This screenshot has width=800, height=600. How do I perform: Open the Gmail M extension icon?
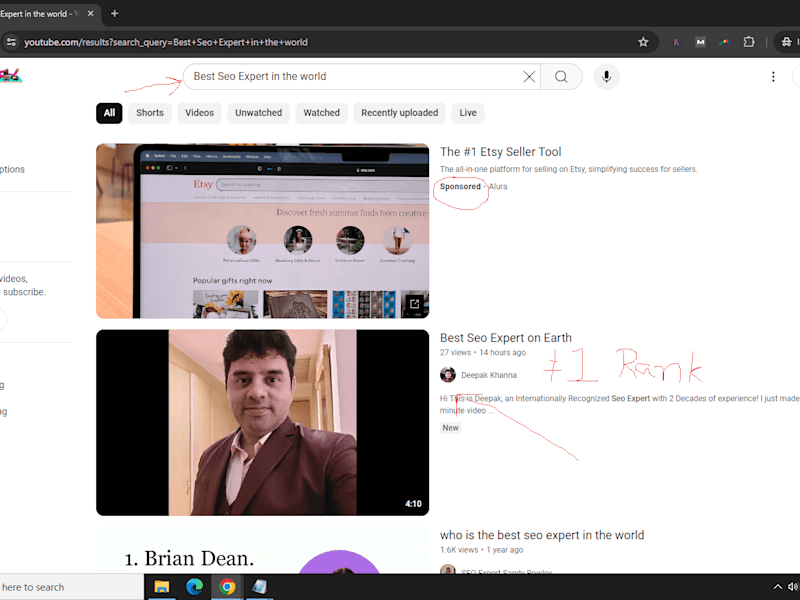coord(701,42)
